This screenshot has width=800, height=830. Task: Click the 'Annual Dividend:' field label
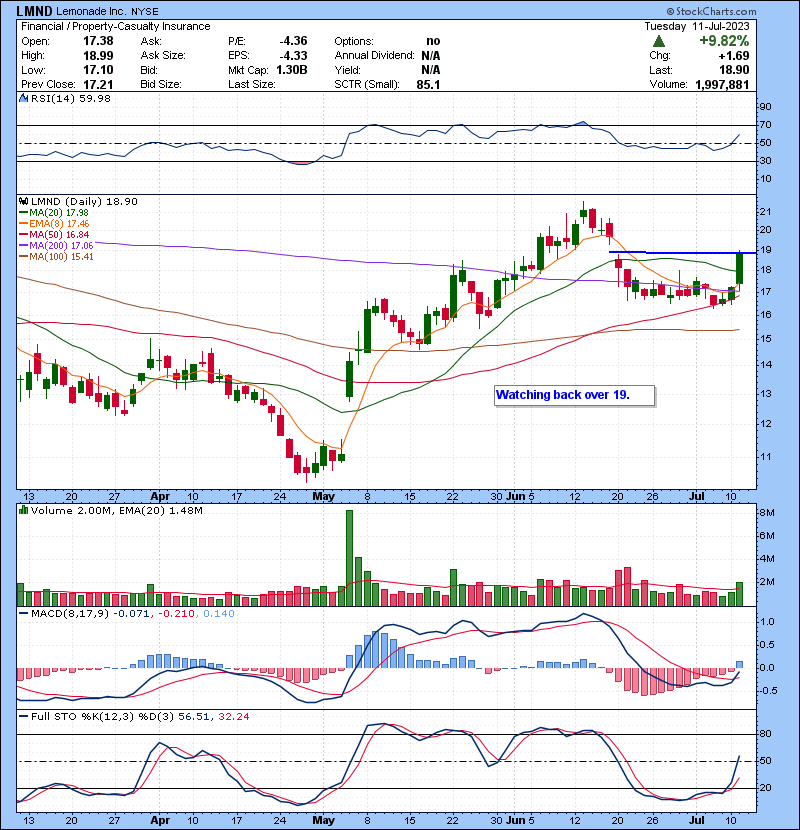[x=374, y=56]
